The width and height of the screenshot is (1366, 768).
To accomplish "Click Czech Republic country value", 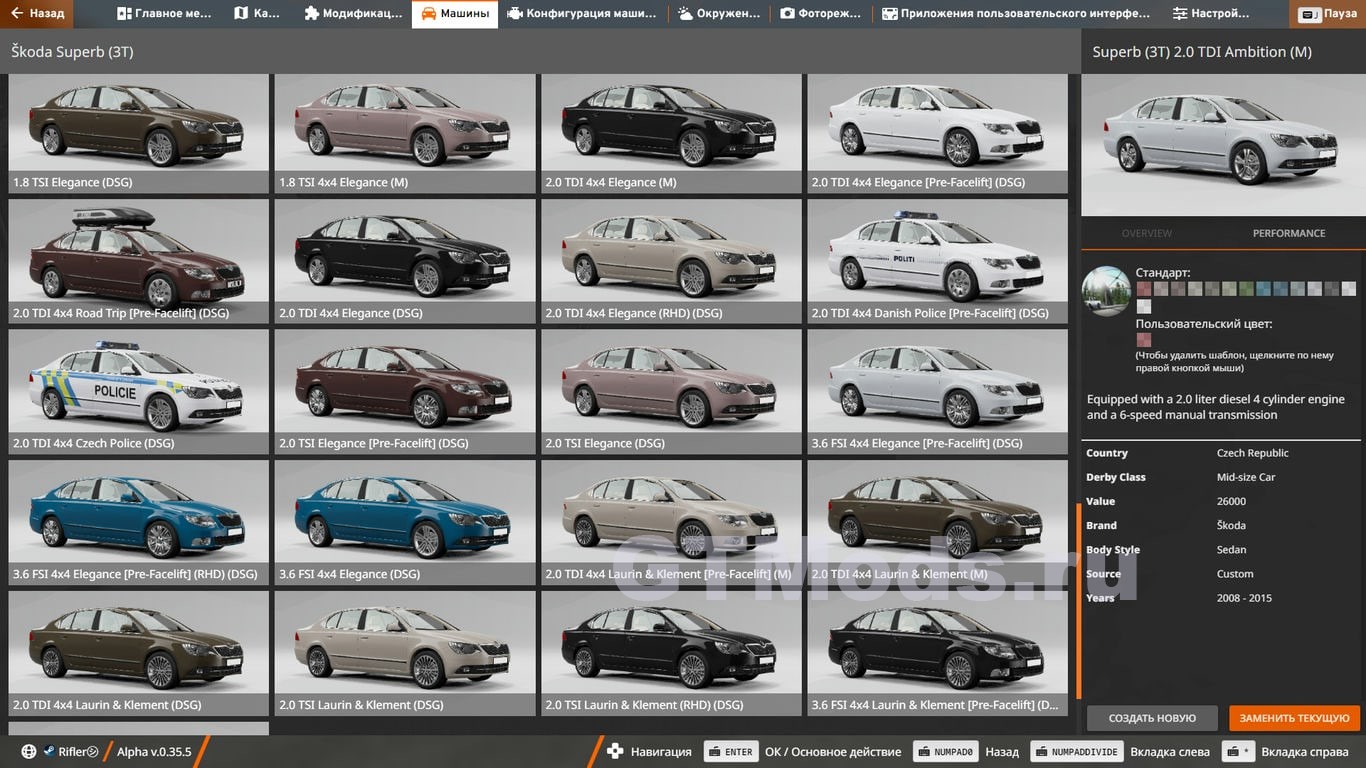I will pos(1252,453).
